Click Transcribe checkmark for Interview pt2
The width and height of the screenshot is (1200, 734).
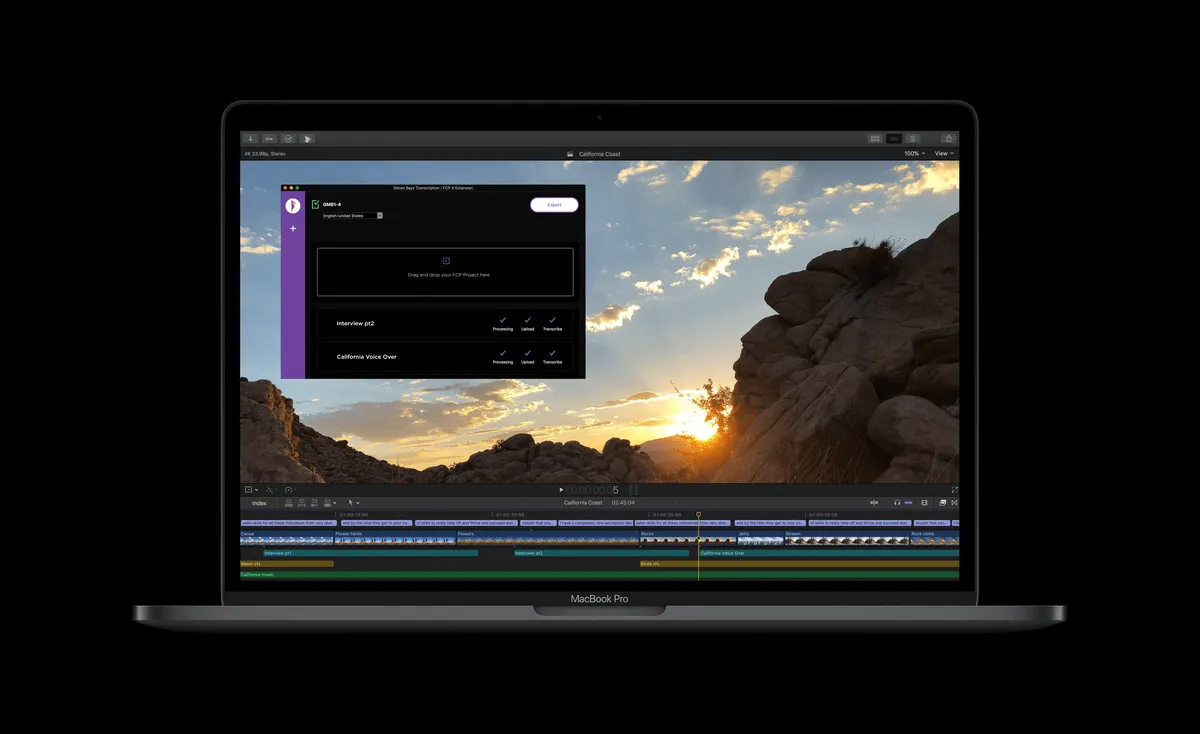[x=552, y=321]
